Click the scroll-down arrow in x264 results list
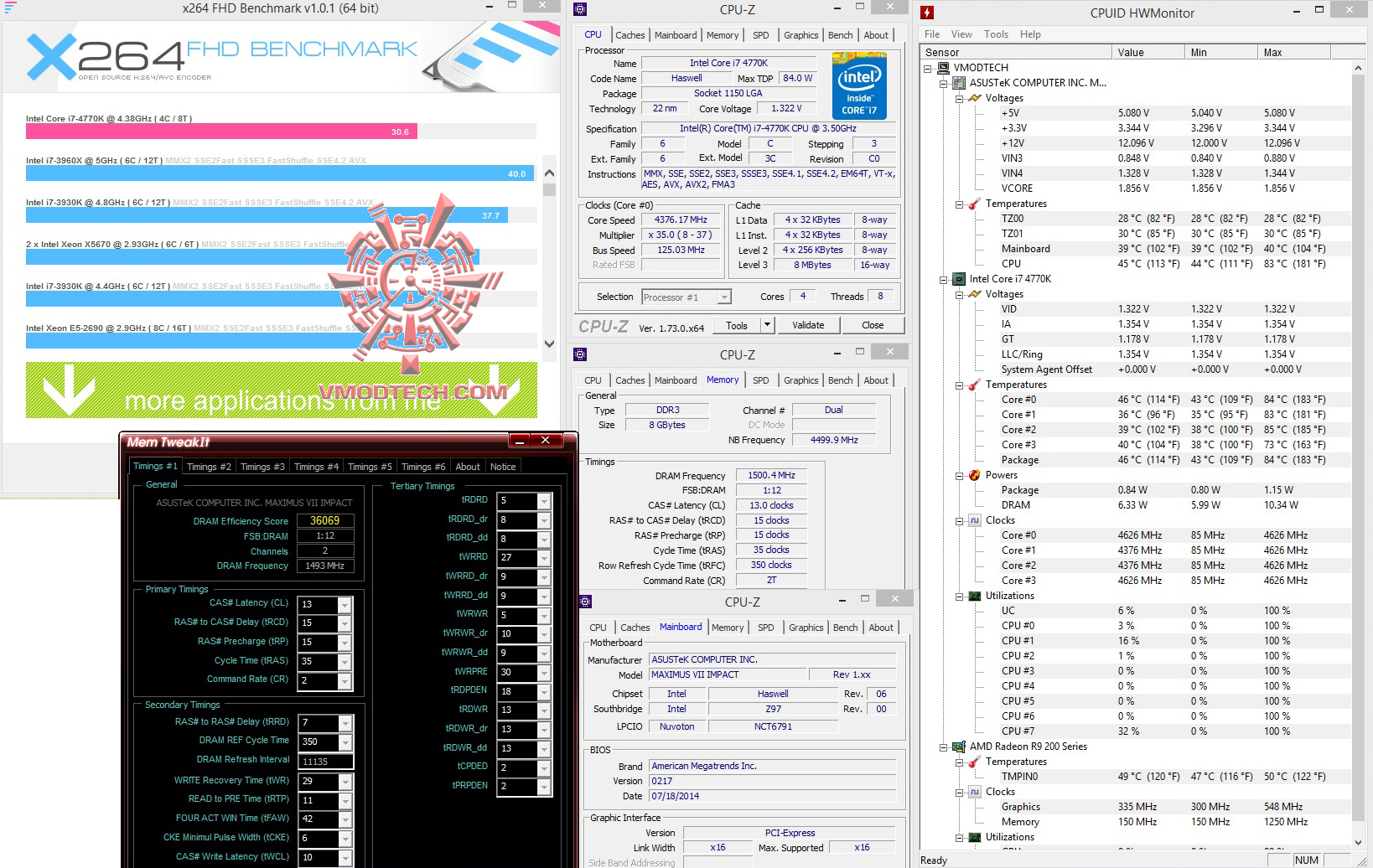 coord(550,344)
